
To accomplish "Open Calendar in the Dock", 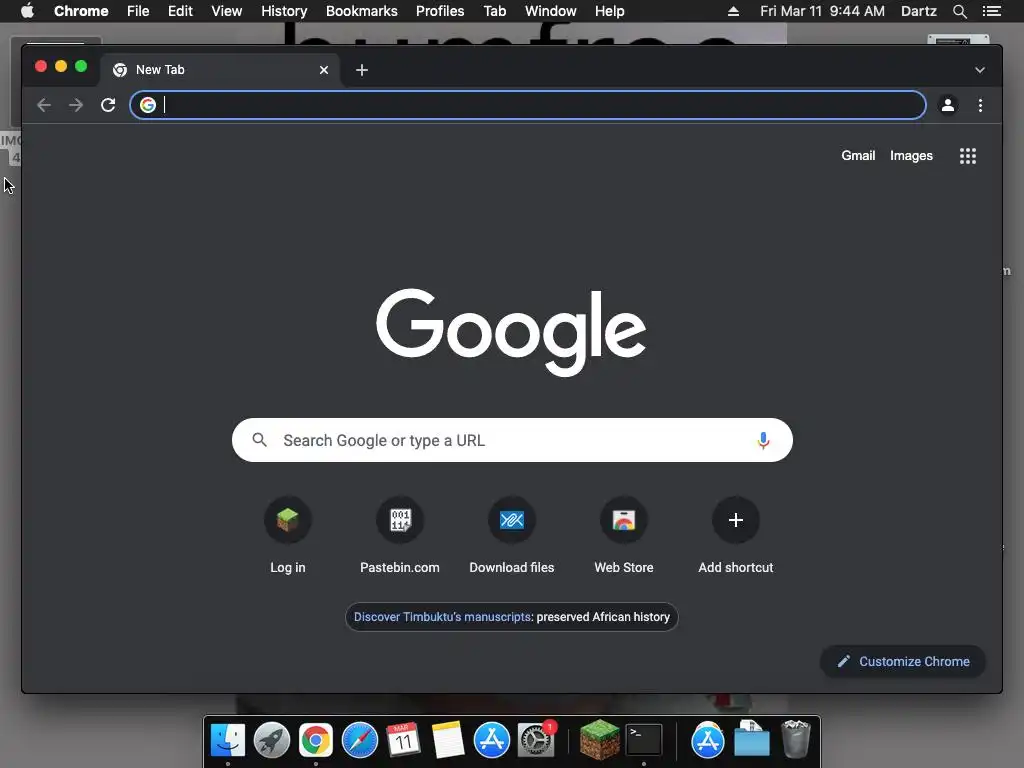I will [x=403, y=741].
